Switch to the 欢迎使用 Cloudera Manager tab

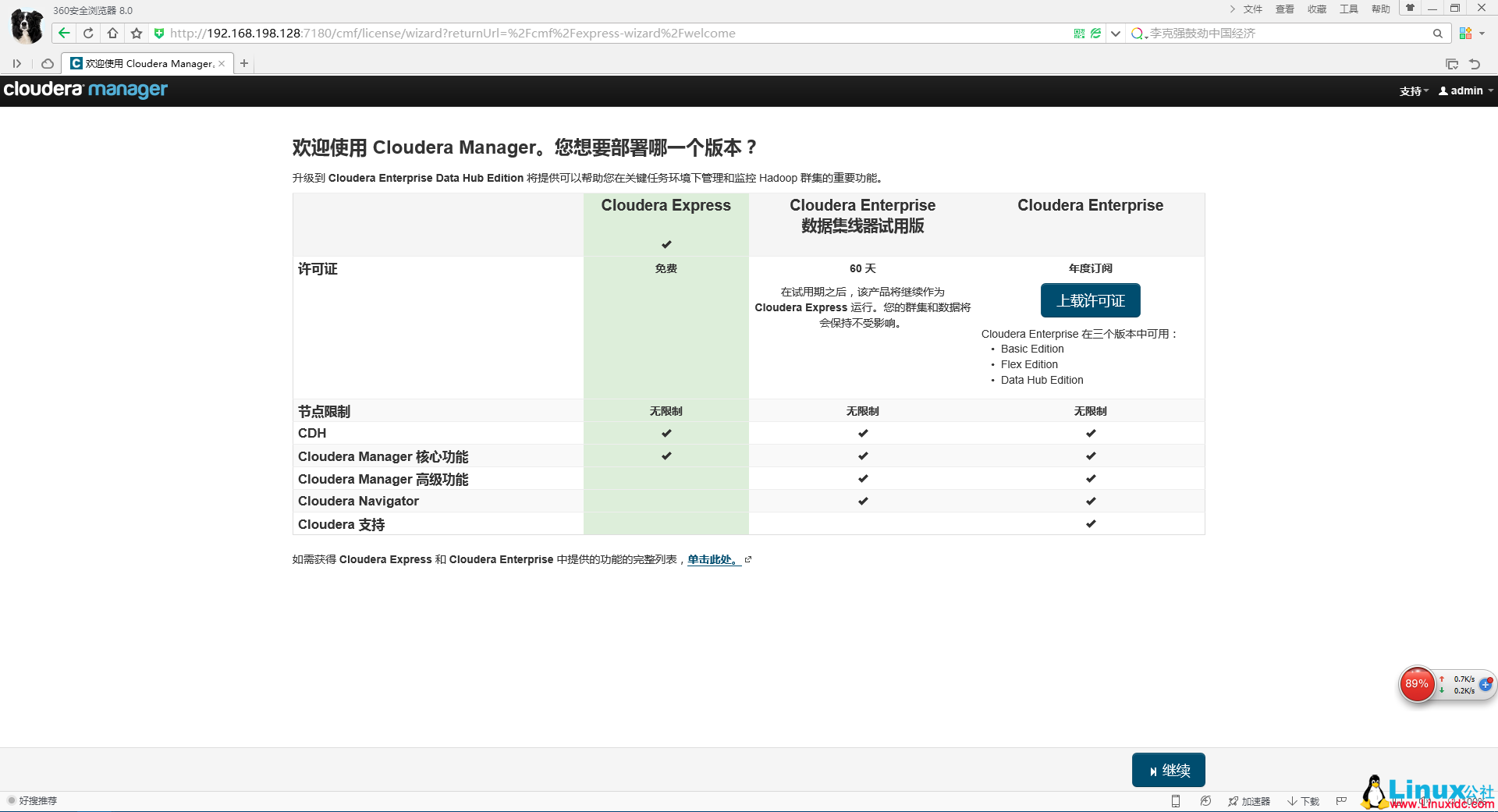pyautogui.click(x=144, y=63)
